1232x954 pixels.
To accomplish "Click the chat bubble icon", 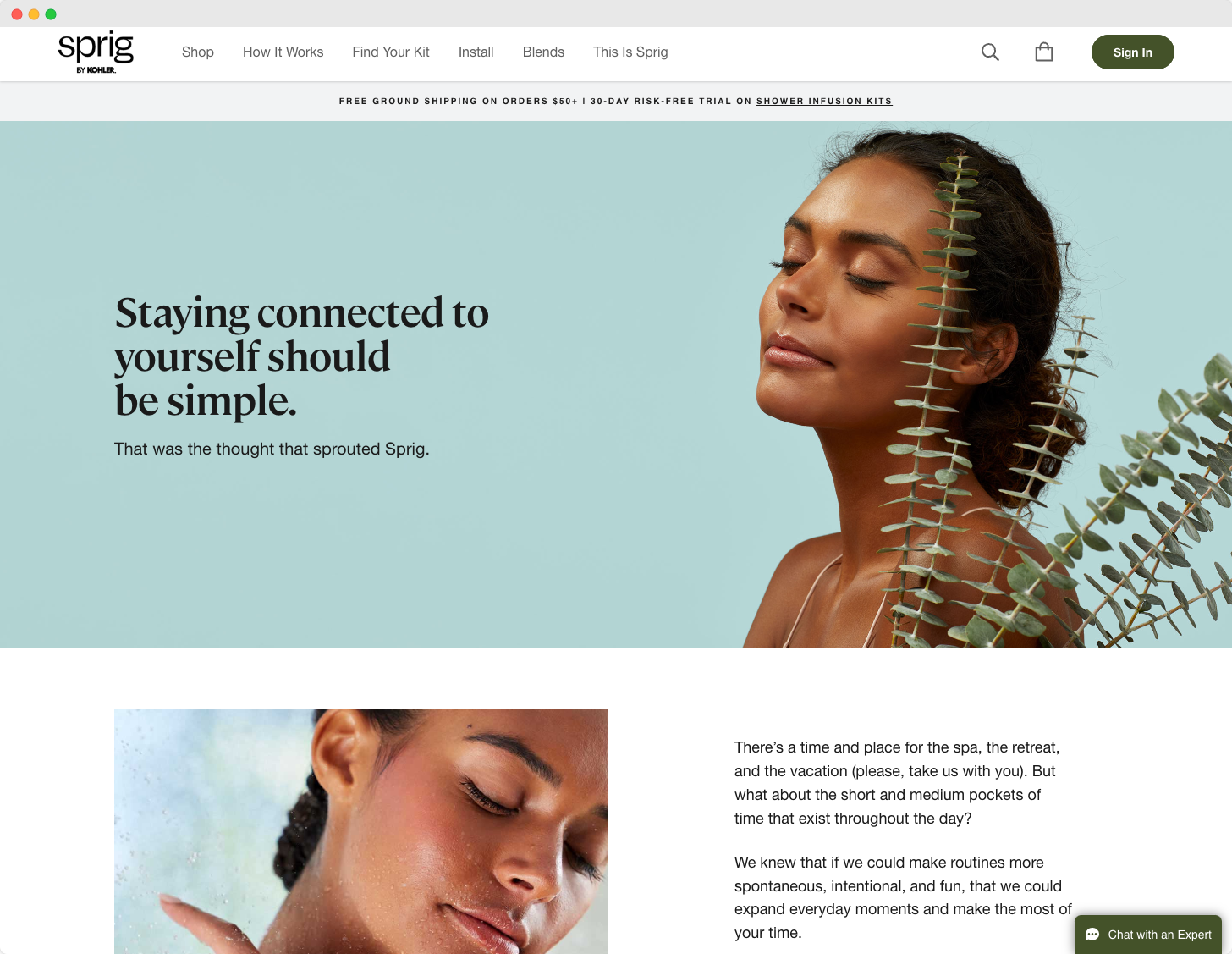I will pyautogui.click(x=1092, y=935).
